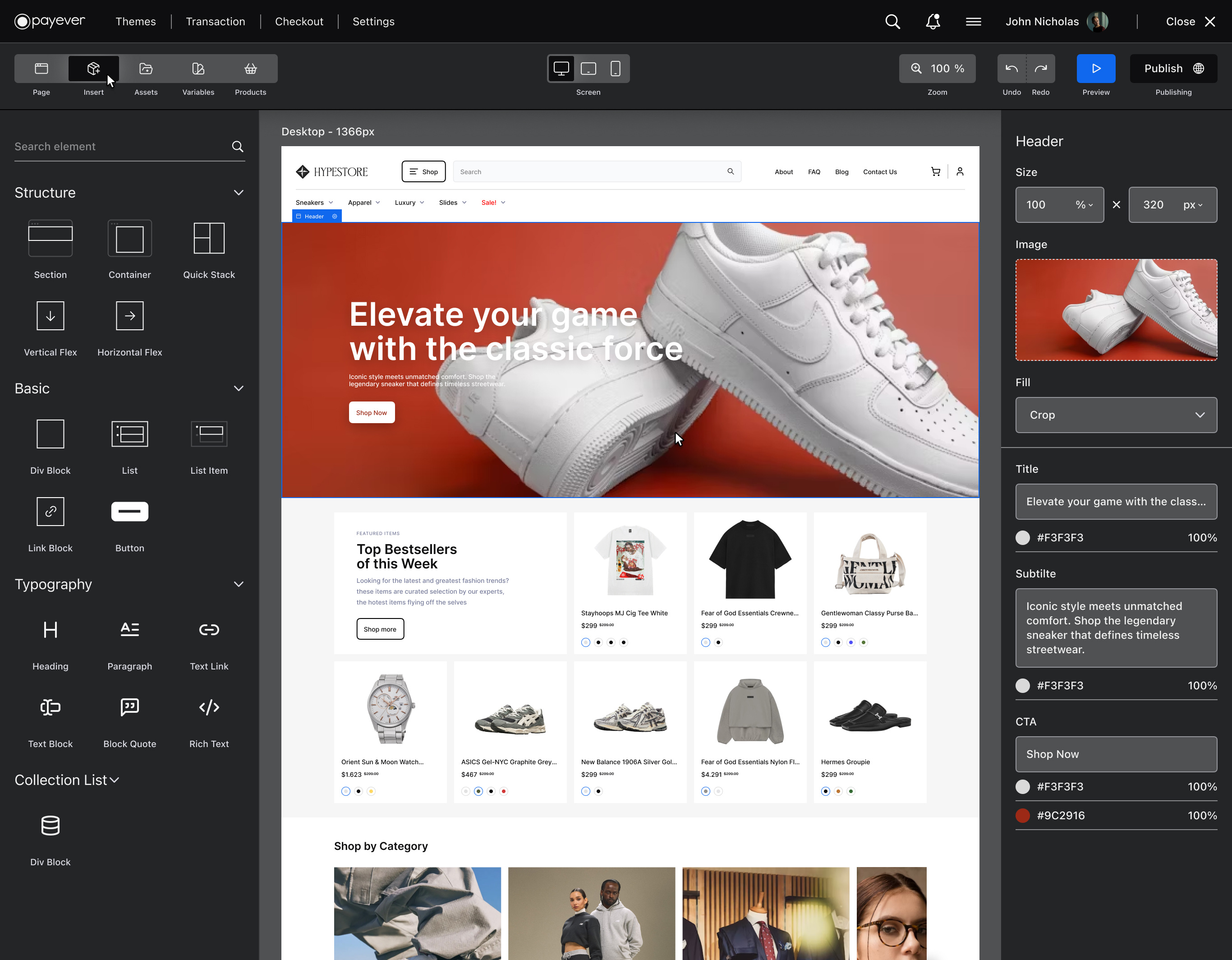Click the Publish button
The width and height of the screenshot is (1232, 960).
(x=1173, y=68)
